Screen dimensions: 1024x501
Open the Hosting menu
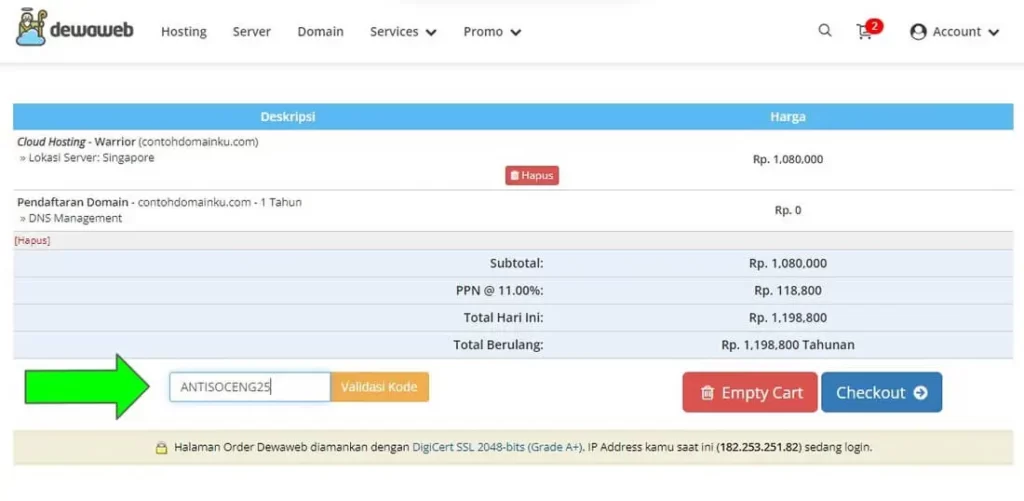tap(184, 31)
